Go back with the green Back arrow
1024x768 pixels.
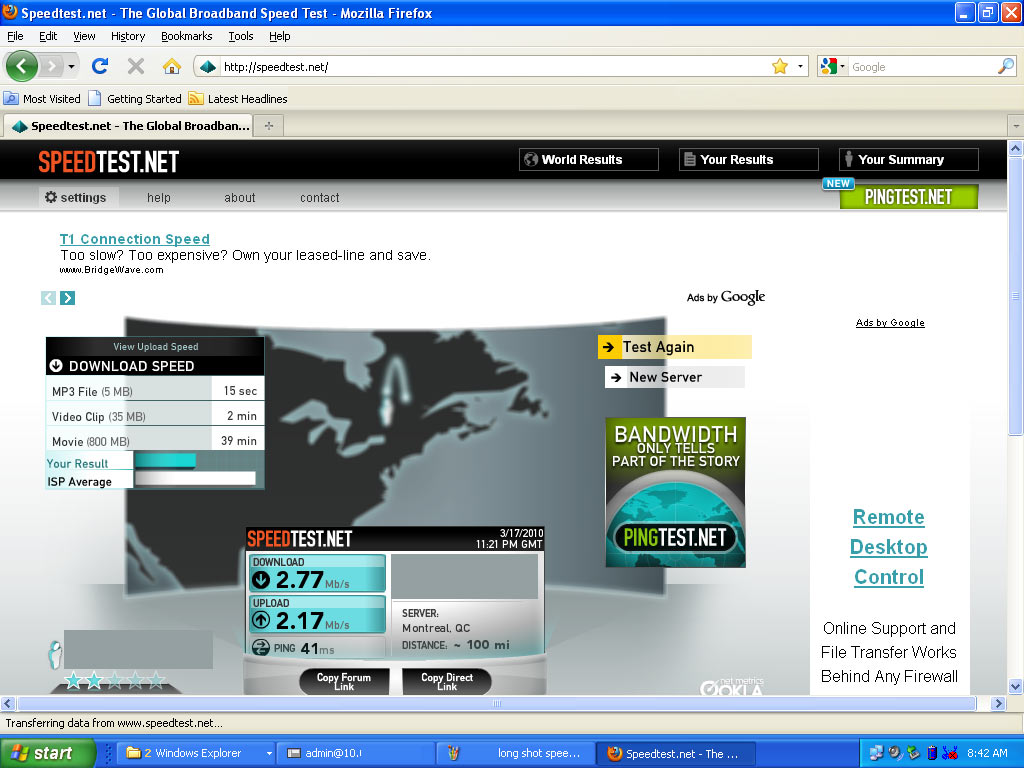point(22,66)
